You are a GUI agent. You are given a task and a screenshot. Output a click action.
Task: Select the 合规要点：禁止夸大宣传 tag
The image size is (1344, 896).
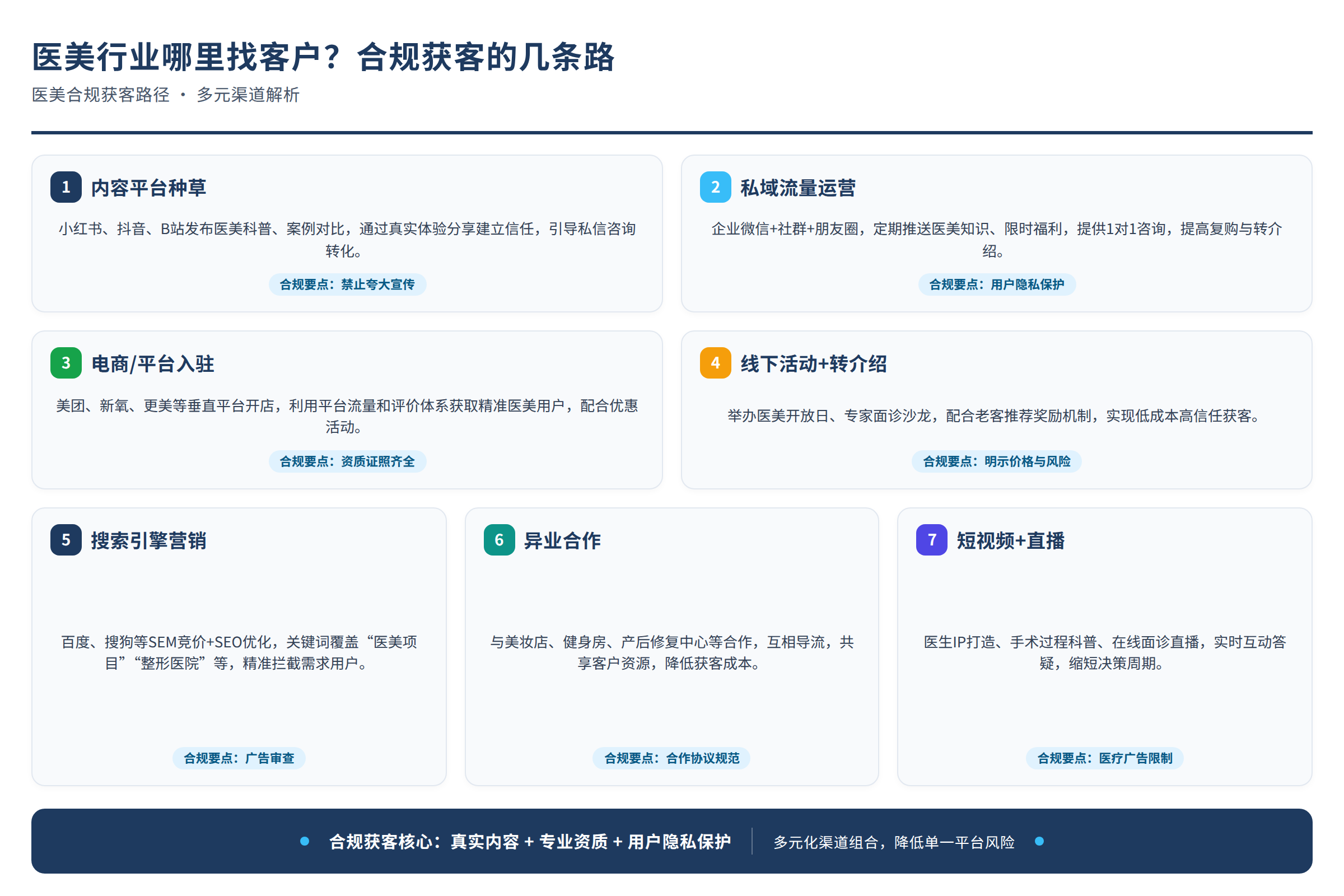(347, 284)
